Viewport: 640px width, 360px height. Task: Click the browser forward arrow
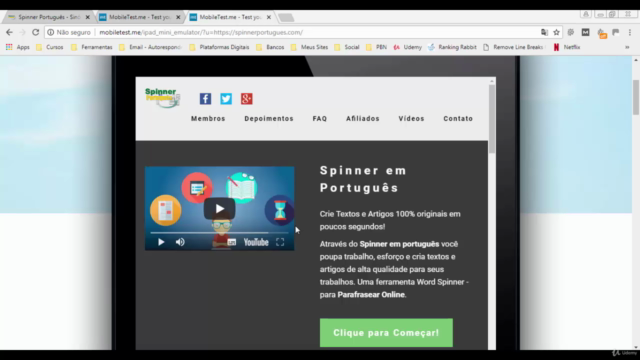click(22, 32)
